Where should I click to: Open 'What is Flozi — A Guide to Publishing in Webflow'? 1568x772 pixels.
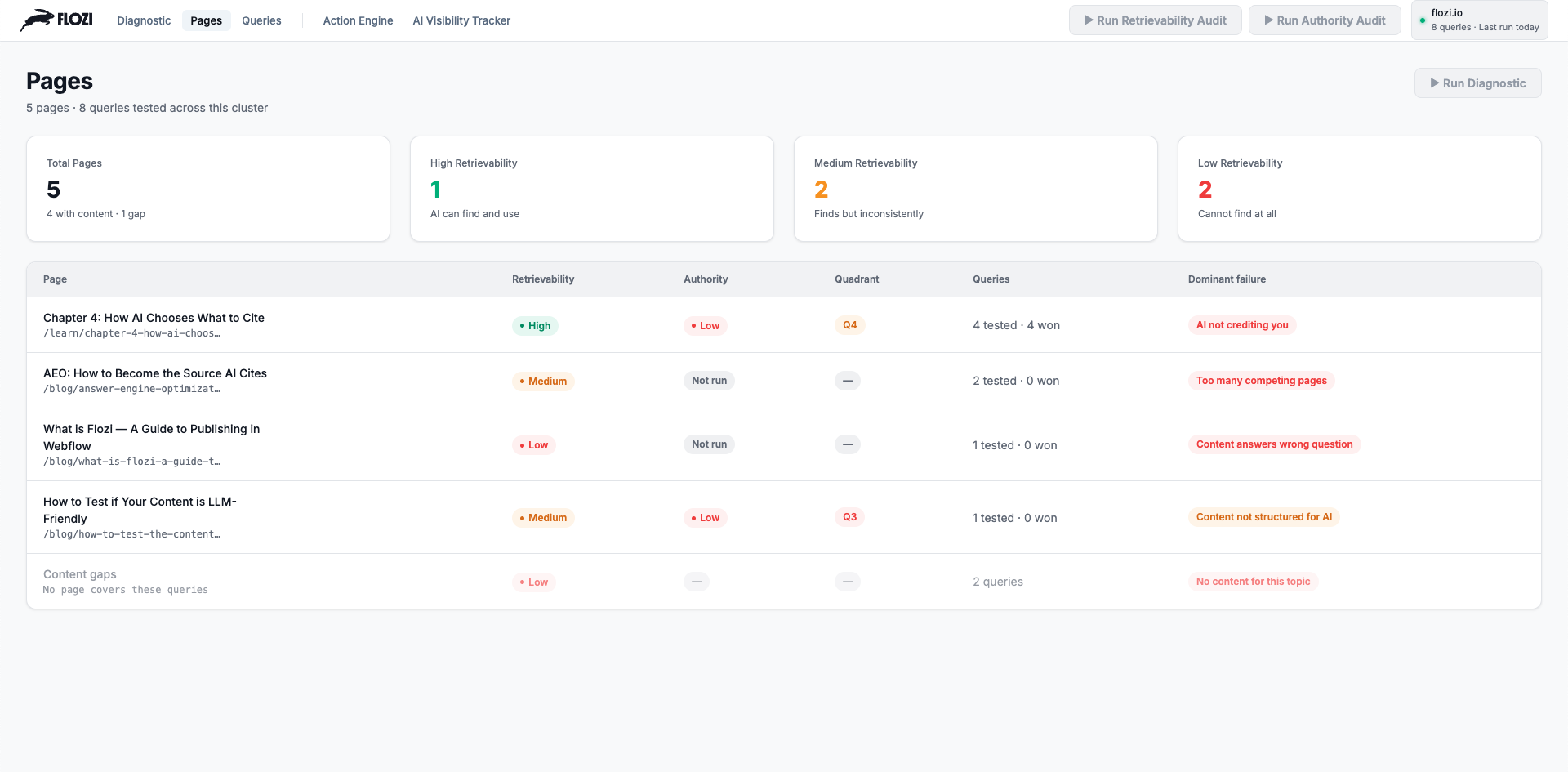[152, 437]
